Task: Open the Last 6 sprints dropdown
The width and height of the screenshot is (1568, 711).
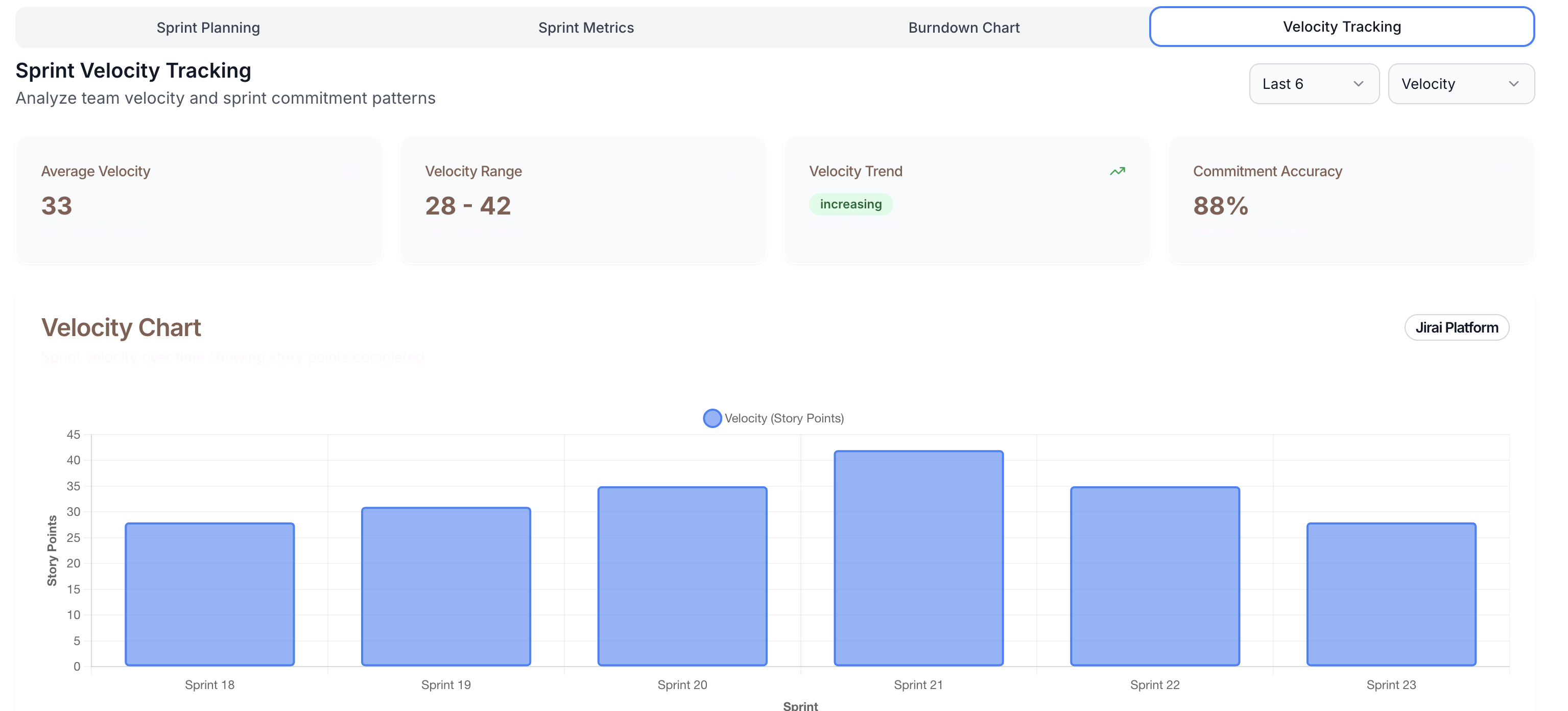Action: point(1314,84)
